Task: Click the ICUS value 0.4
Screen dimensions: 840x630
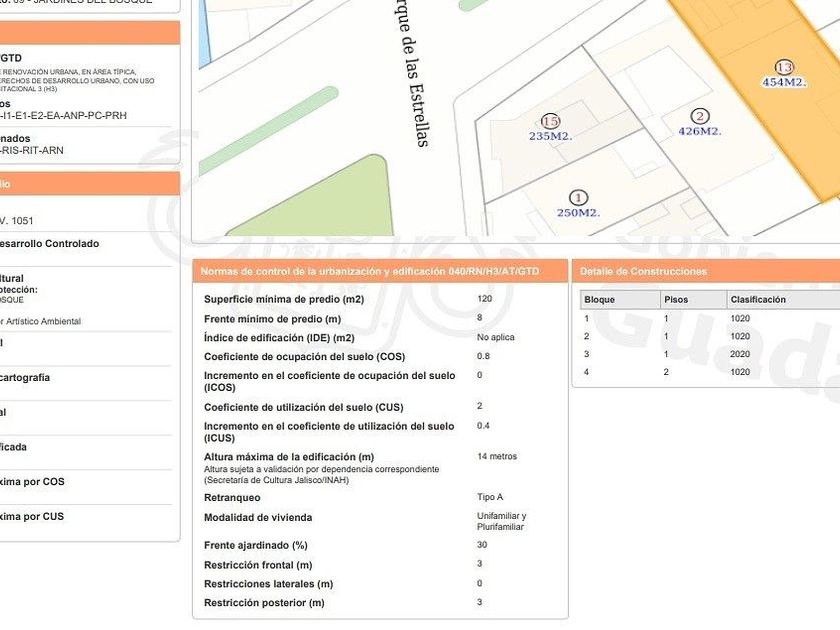Action: pyautogui.click(x=483, y=426)
